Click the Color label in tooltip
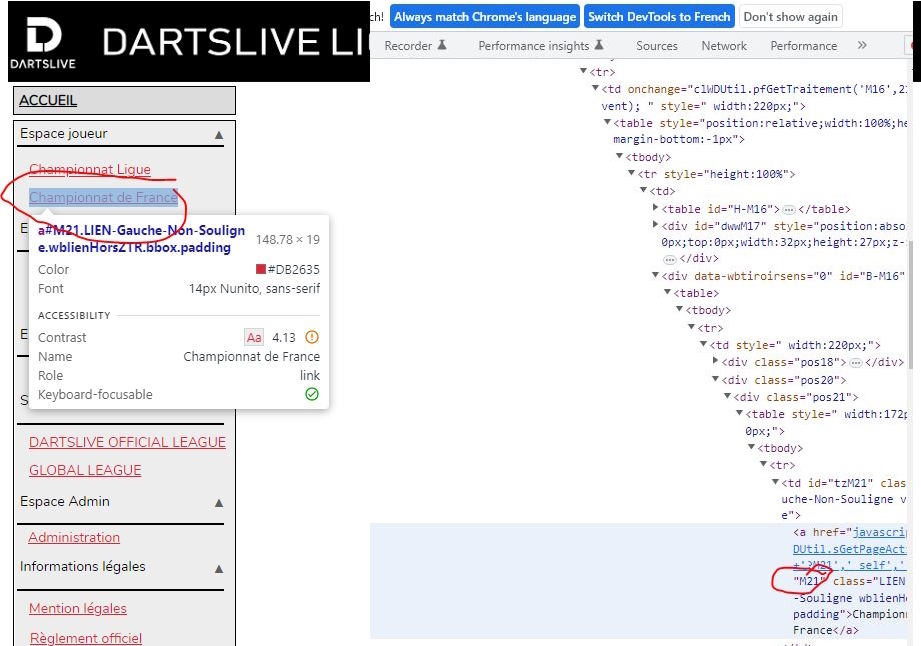Viewport: 921px width, 646px height. click(x=53, y=270)
